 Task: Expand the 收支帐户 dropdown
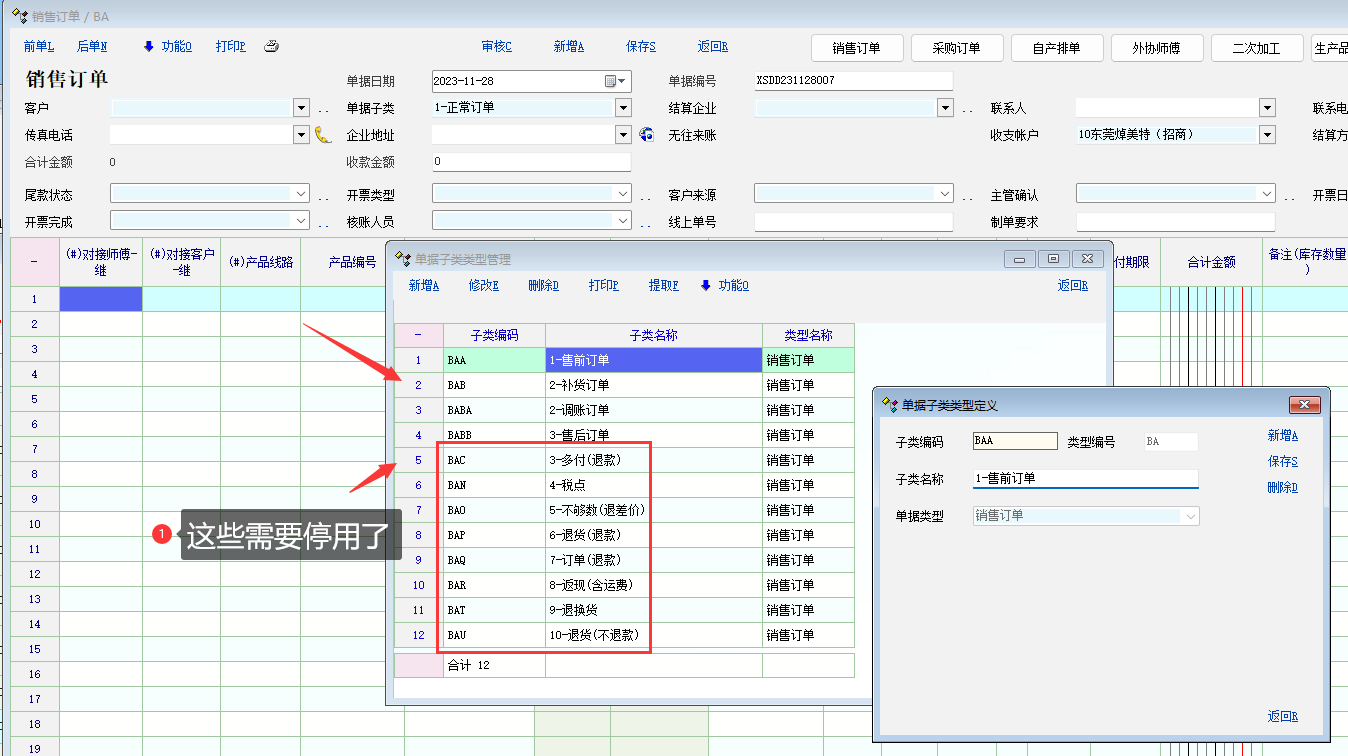1267,135
